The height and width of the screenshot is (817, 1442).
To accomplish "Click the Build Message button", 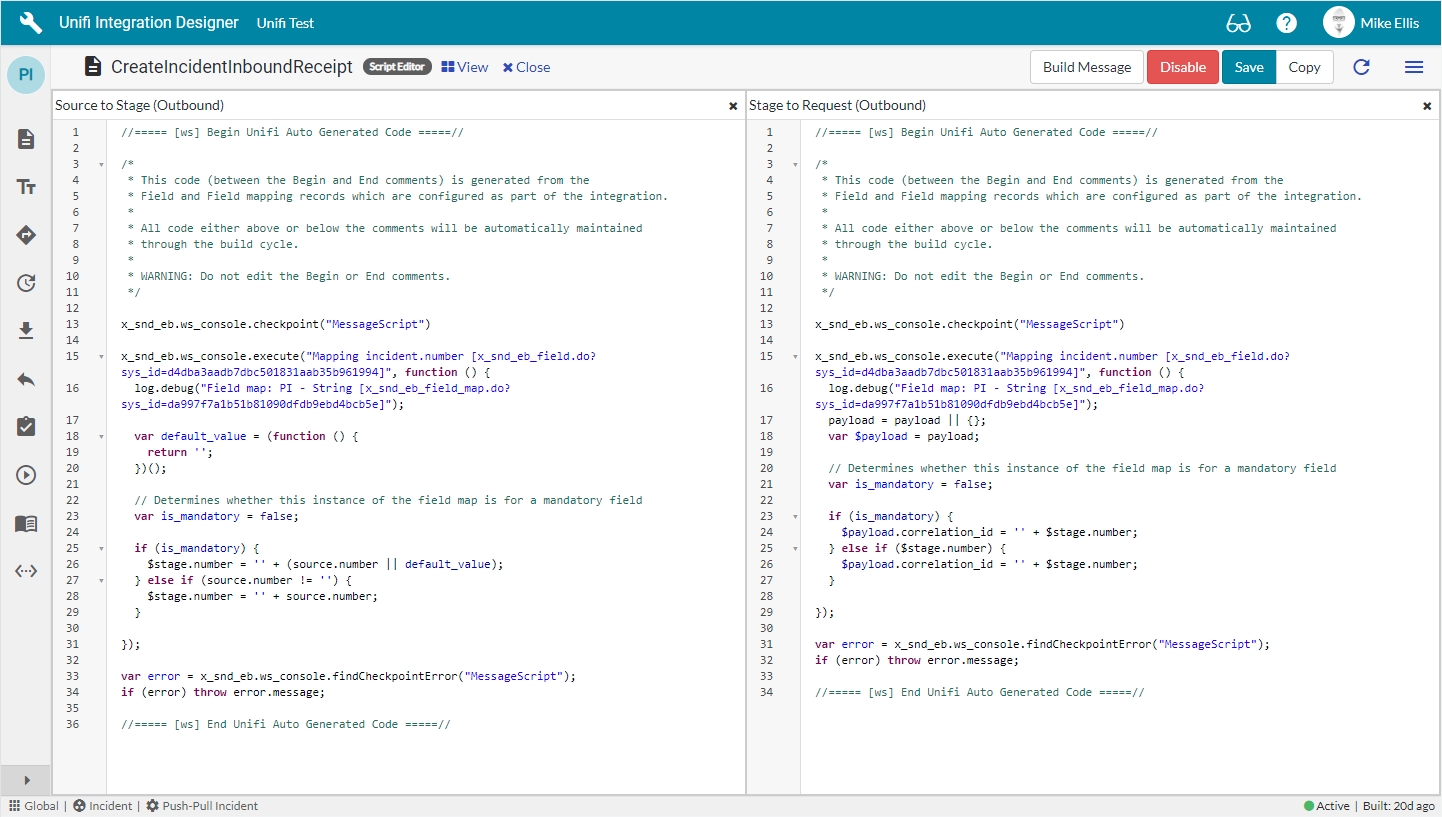I will pyautogui.click(x=1087, y=67).
